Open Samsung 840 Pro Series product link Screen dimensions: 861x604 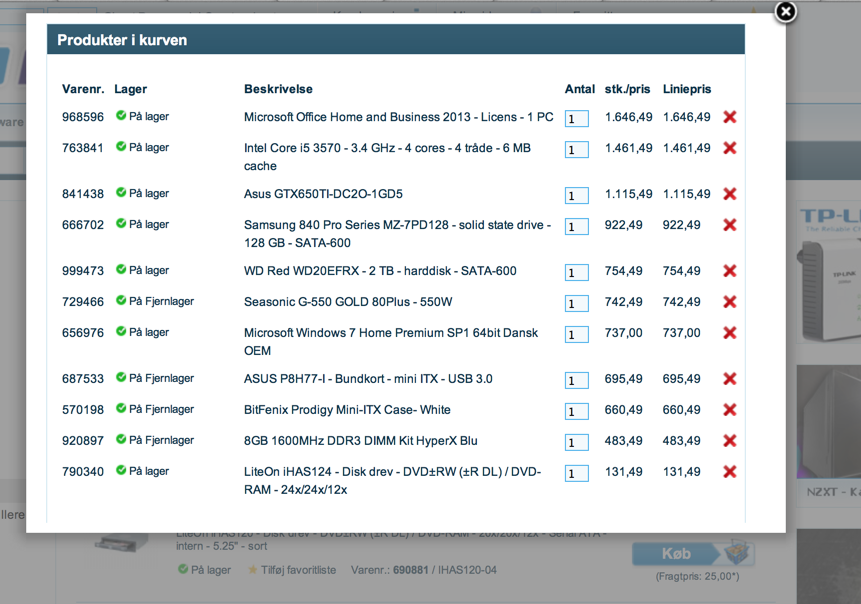point(398,233)
